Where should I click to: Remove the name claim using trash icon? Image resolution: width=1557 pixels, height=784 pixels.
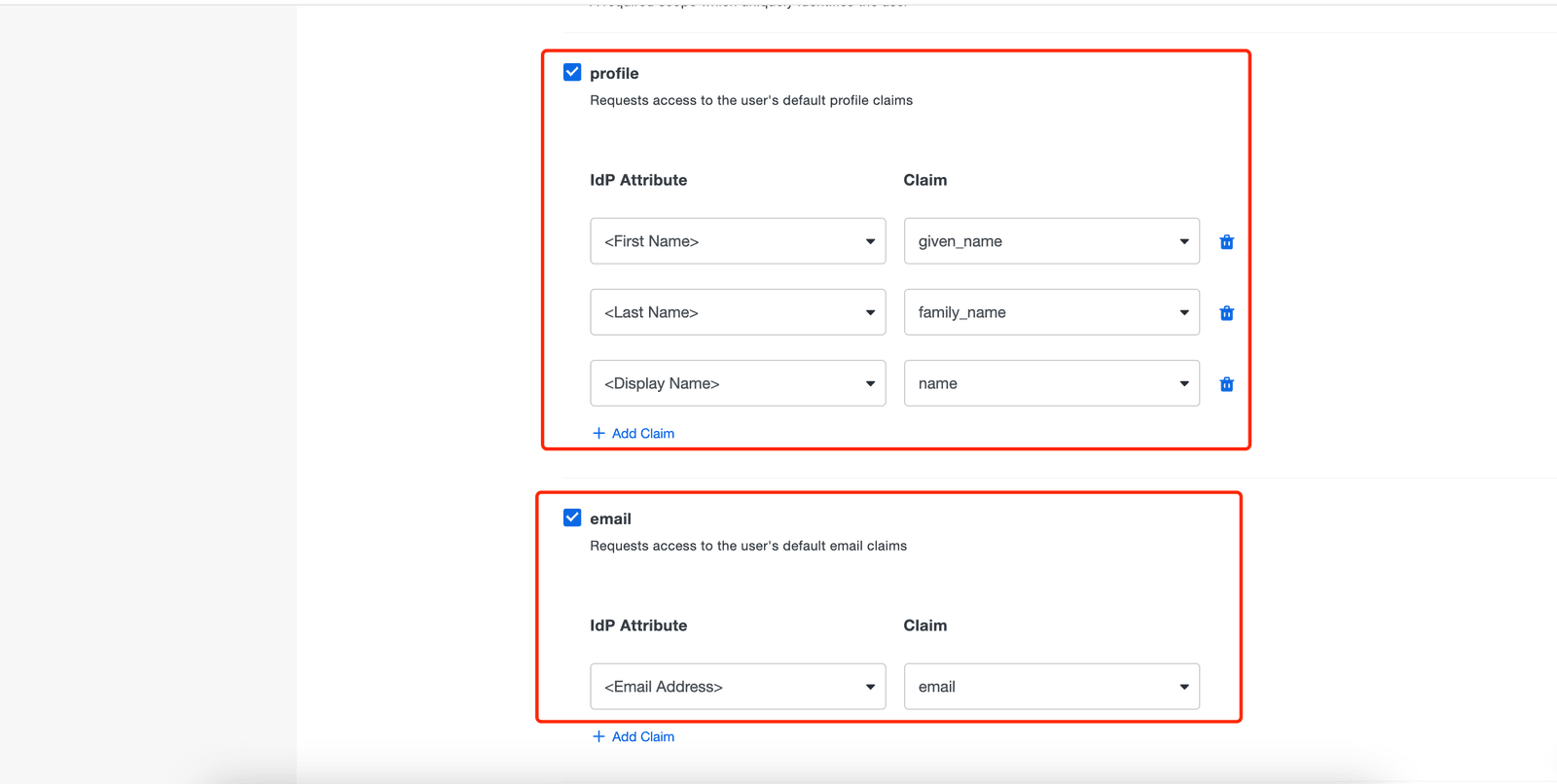pos(1226,384)
